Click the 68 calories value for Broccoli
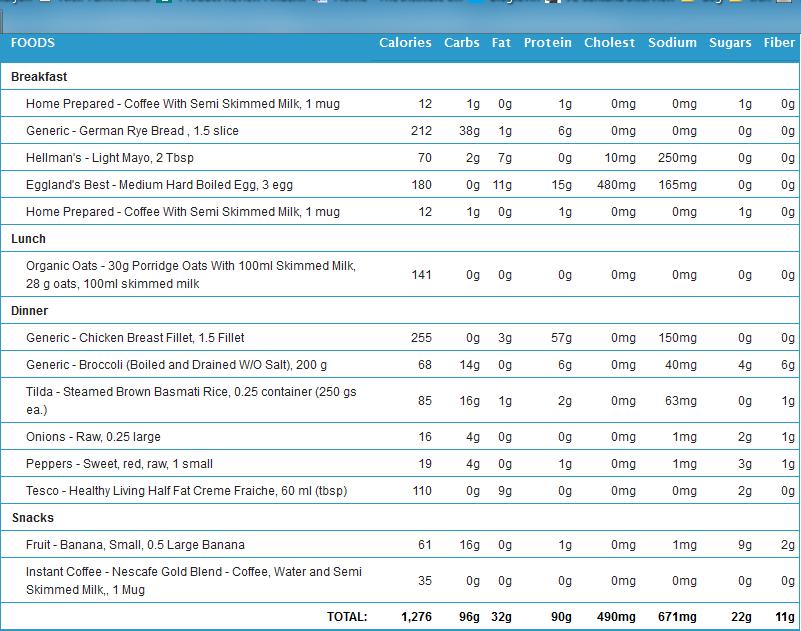The image size is (801, 631). [x=425, y=365]
